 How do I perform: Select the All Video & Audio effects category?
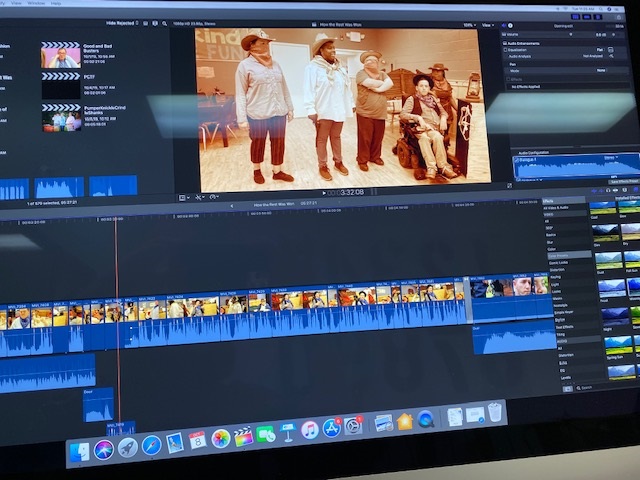556,208
